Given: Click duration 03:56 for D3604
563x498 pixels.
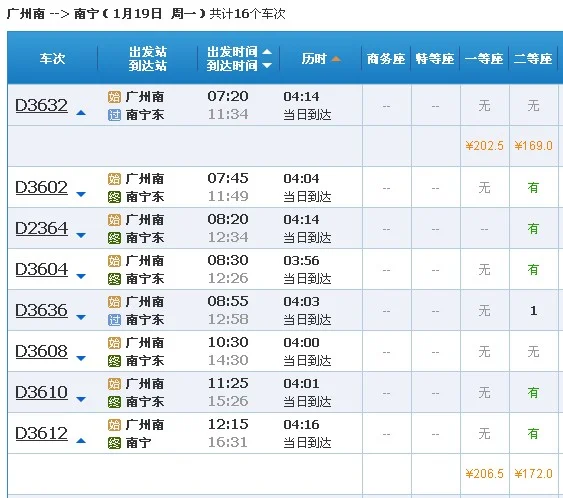Looking at the screenshot, I should pyautogui.click(x=301, y=261).
